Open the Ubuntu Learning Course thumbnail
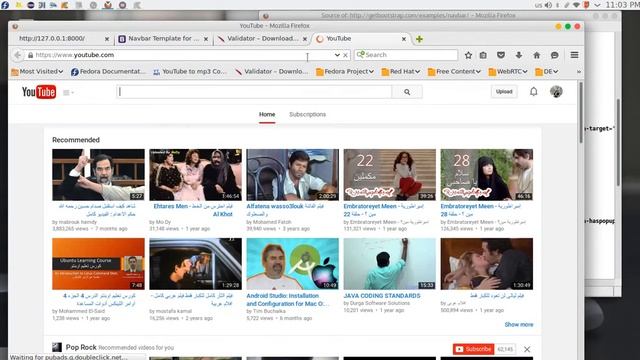The height and width of the screenshot is (360, 640). [x=98, y=264]
